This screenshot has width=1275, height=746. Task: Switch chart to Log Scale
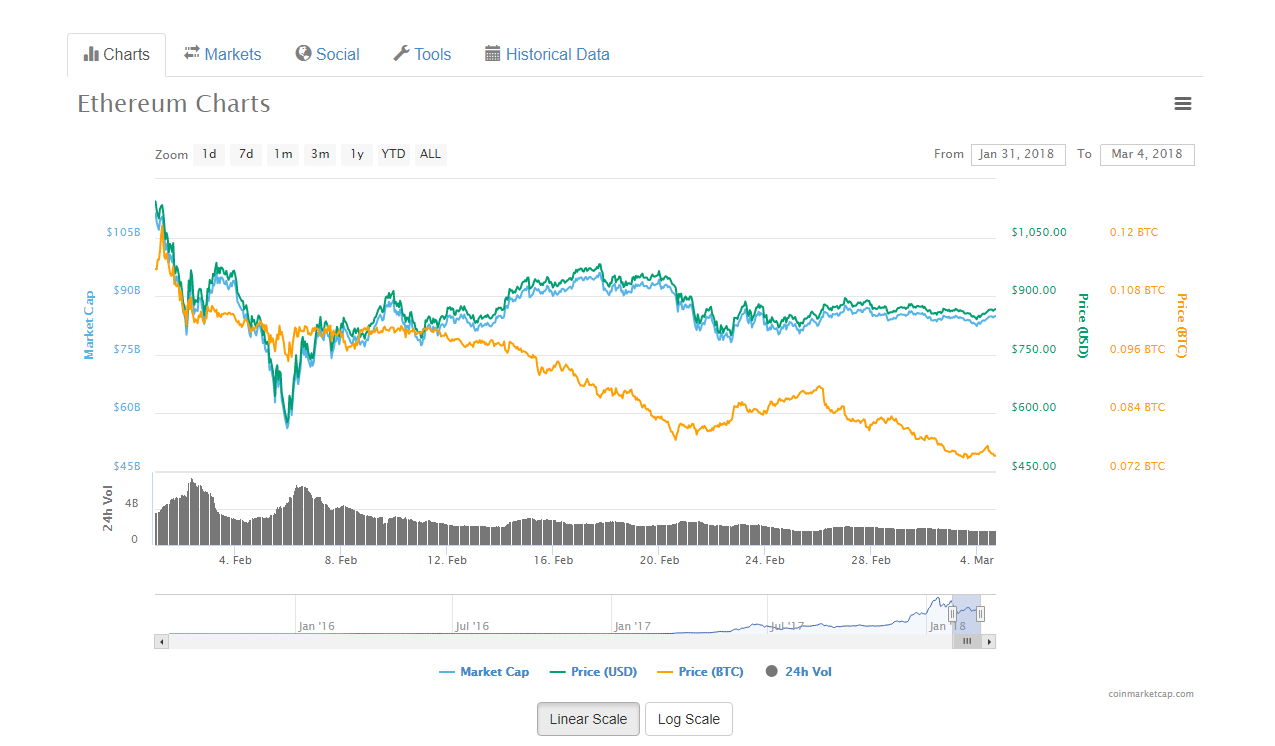point(689,719)
